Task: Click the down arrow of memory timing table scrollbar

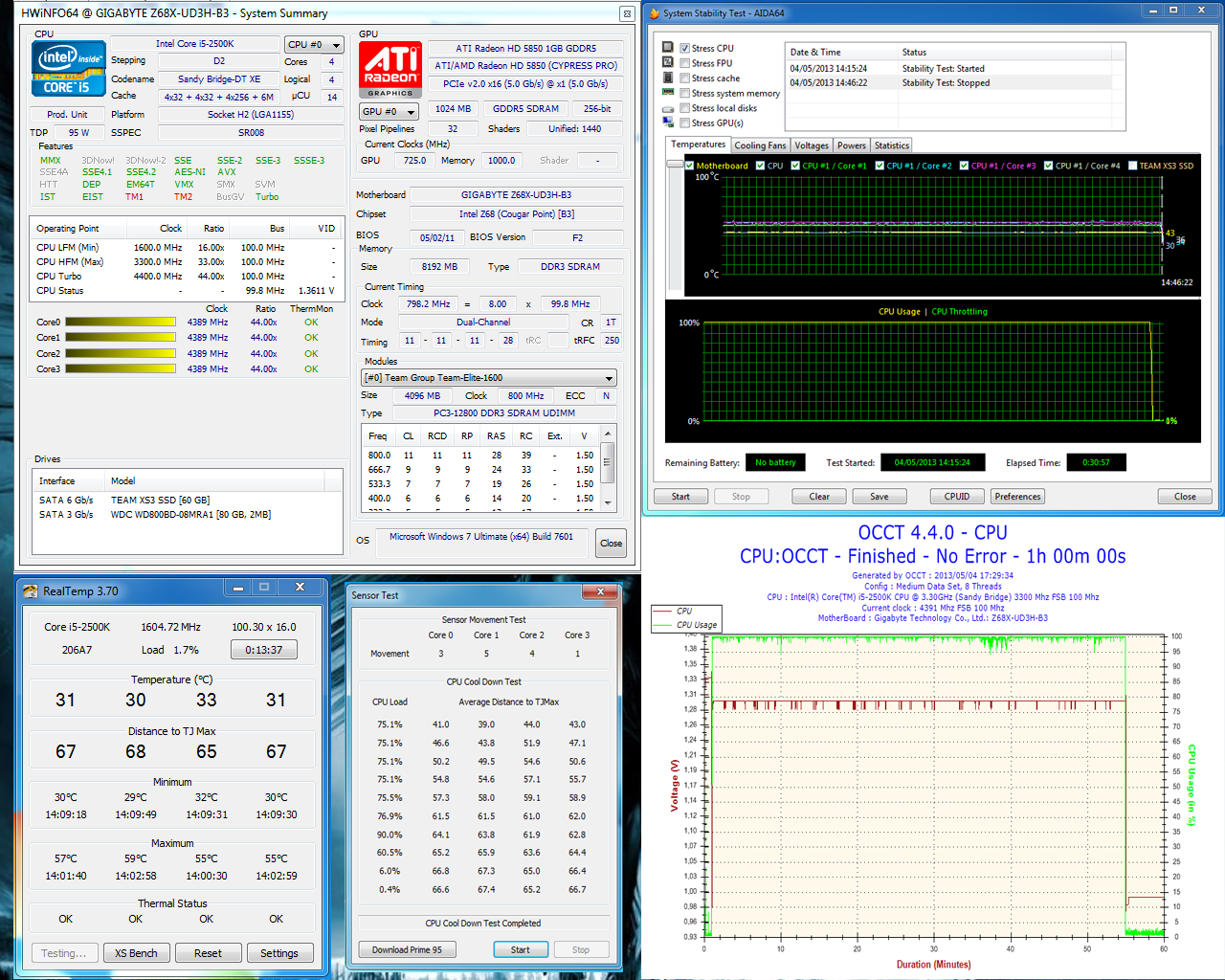Action: 608,502
